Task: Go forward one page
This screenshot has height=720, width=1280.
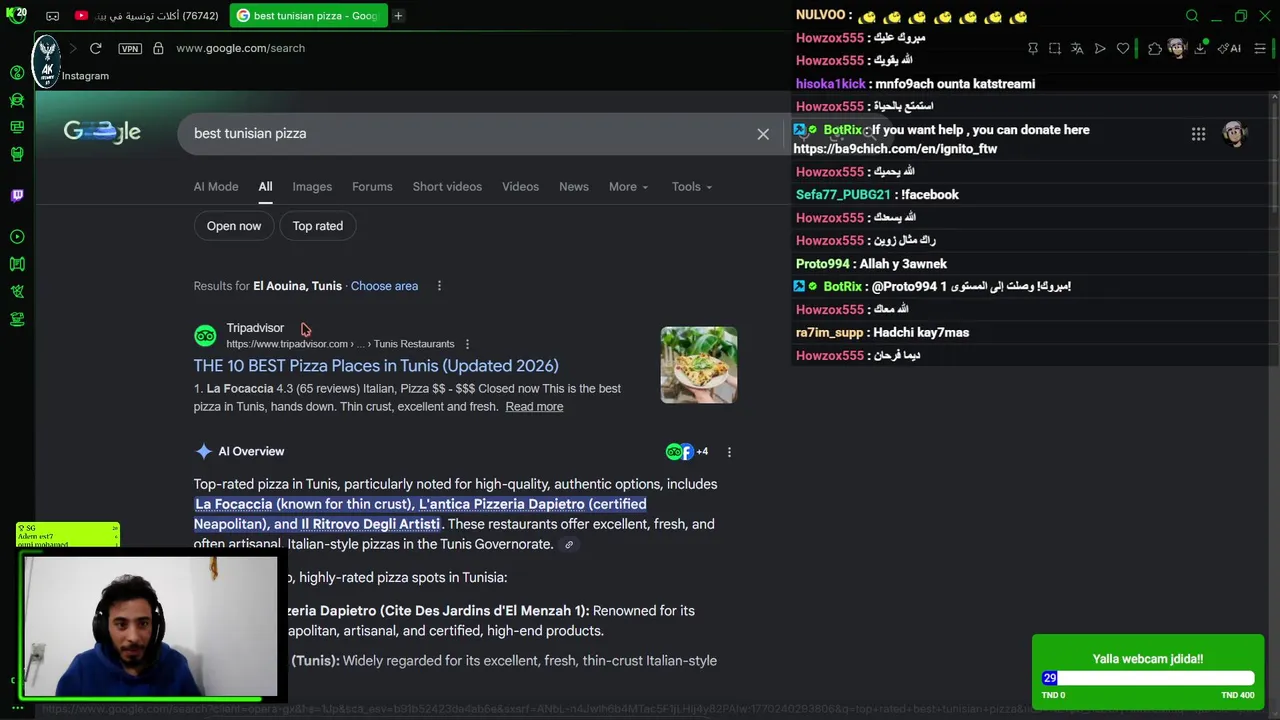Action: click(73, 48)
